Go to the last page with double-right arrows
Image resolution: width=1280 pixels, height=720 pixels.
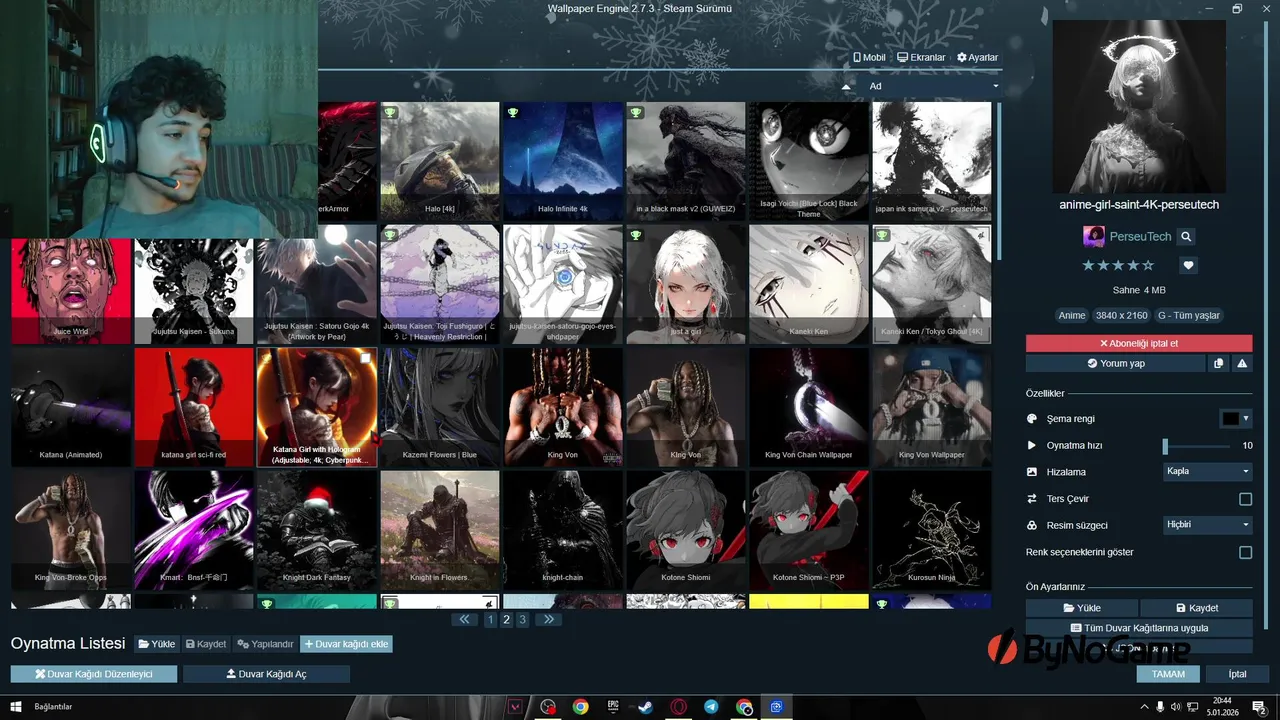click(x=548, y=620)
